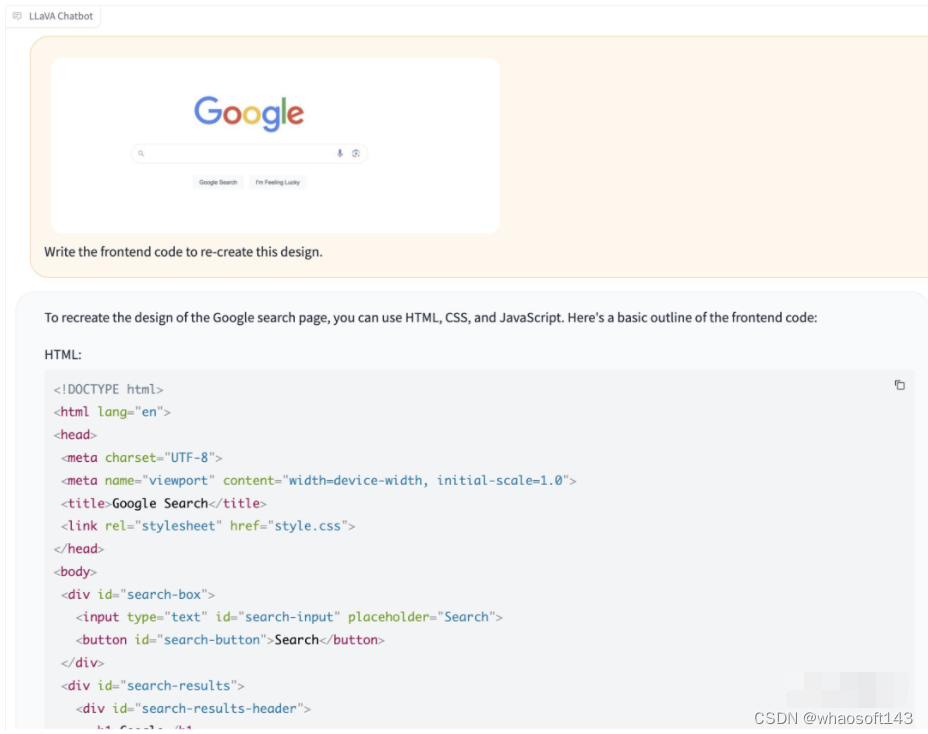Click the line "To recreate the design of the Google search page"
The width and height of the screenshot is (928, 734).
click(x=430, y=318)
